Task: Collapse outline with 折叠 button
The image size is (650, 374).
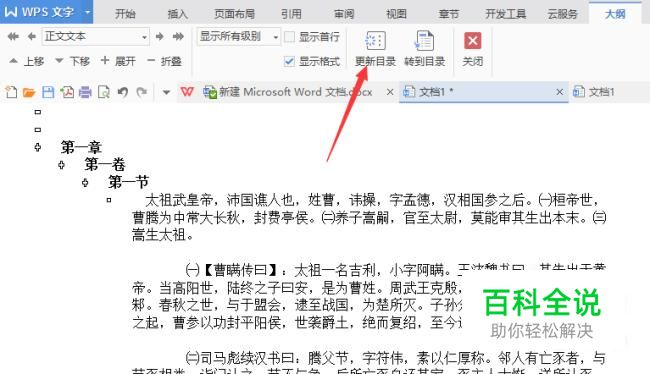Action: [x=165, y=61]
